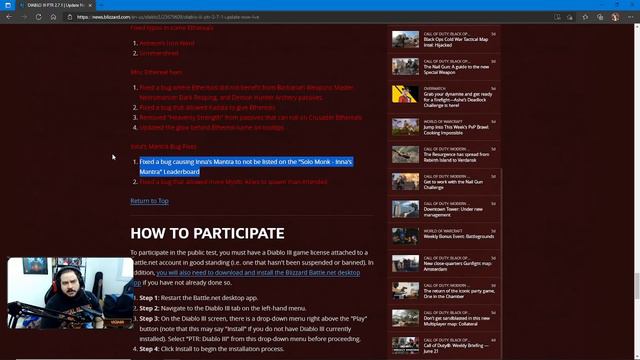Click the HOW TO PARTICIPATE heading

(x=207, y=233)
